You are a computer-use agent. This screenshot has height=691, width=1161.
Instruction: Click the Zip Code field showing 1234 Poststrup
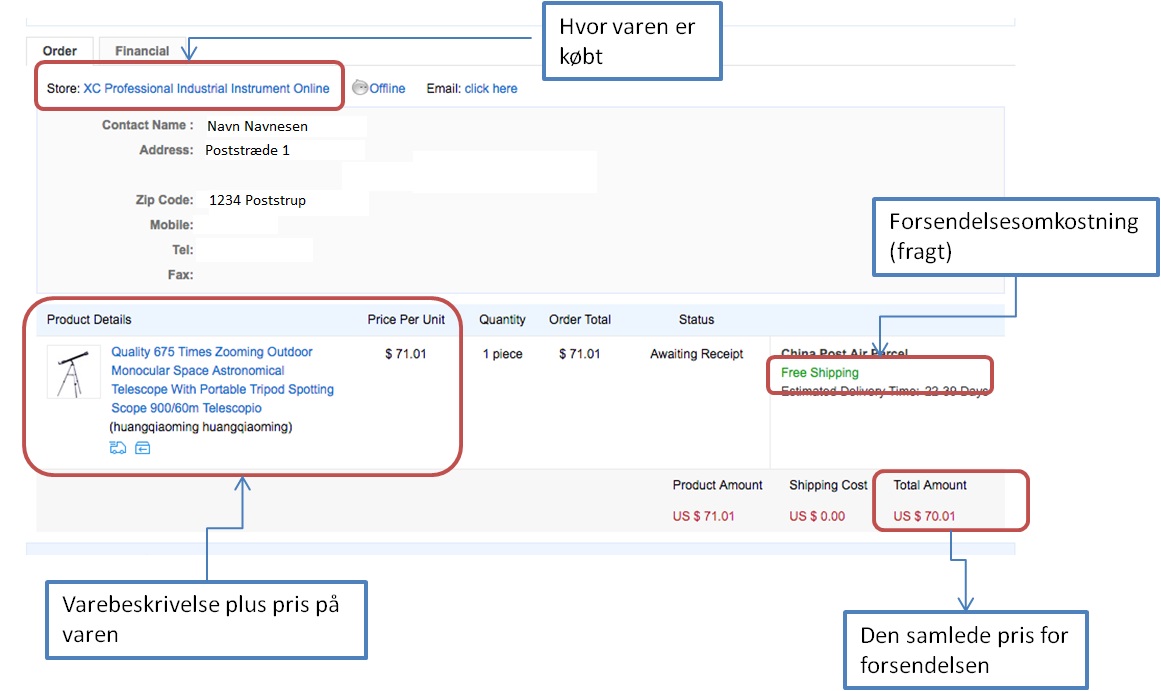click(x=258, y=200)
